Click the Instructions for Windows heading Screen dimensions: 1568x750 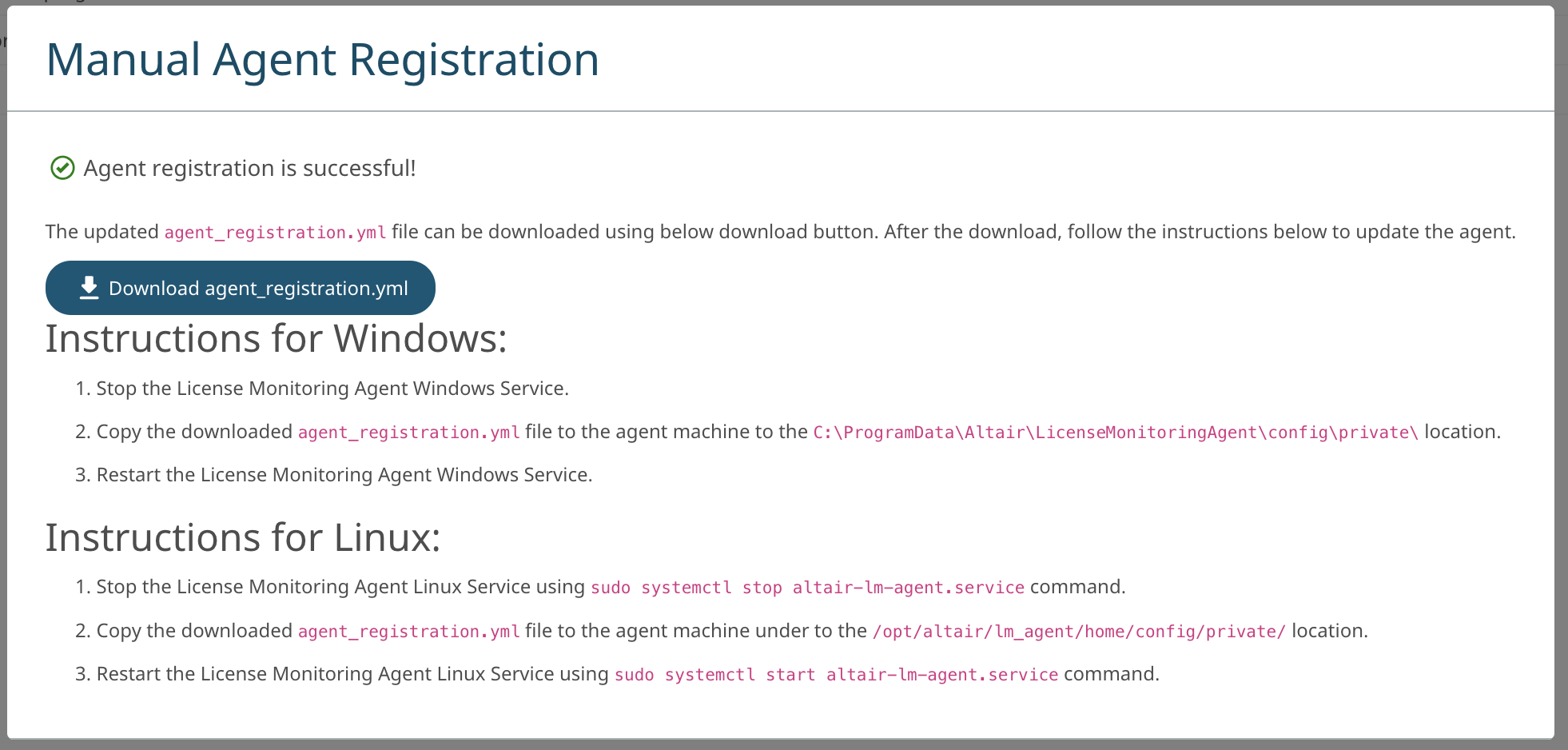click(276, 339)
